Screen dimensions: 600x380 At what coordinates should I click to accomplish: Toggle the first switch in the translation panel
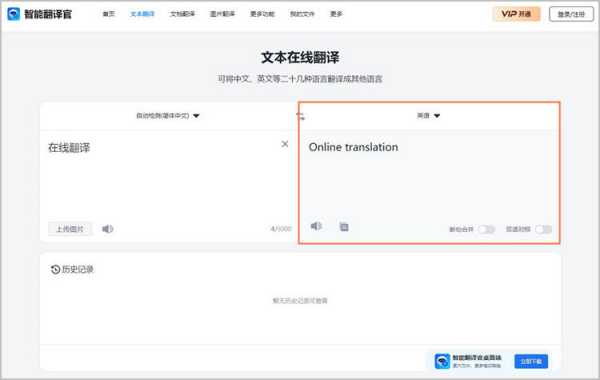tap(486, 229)
